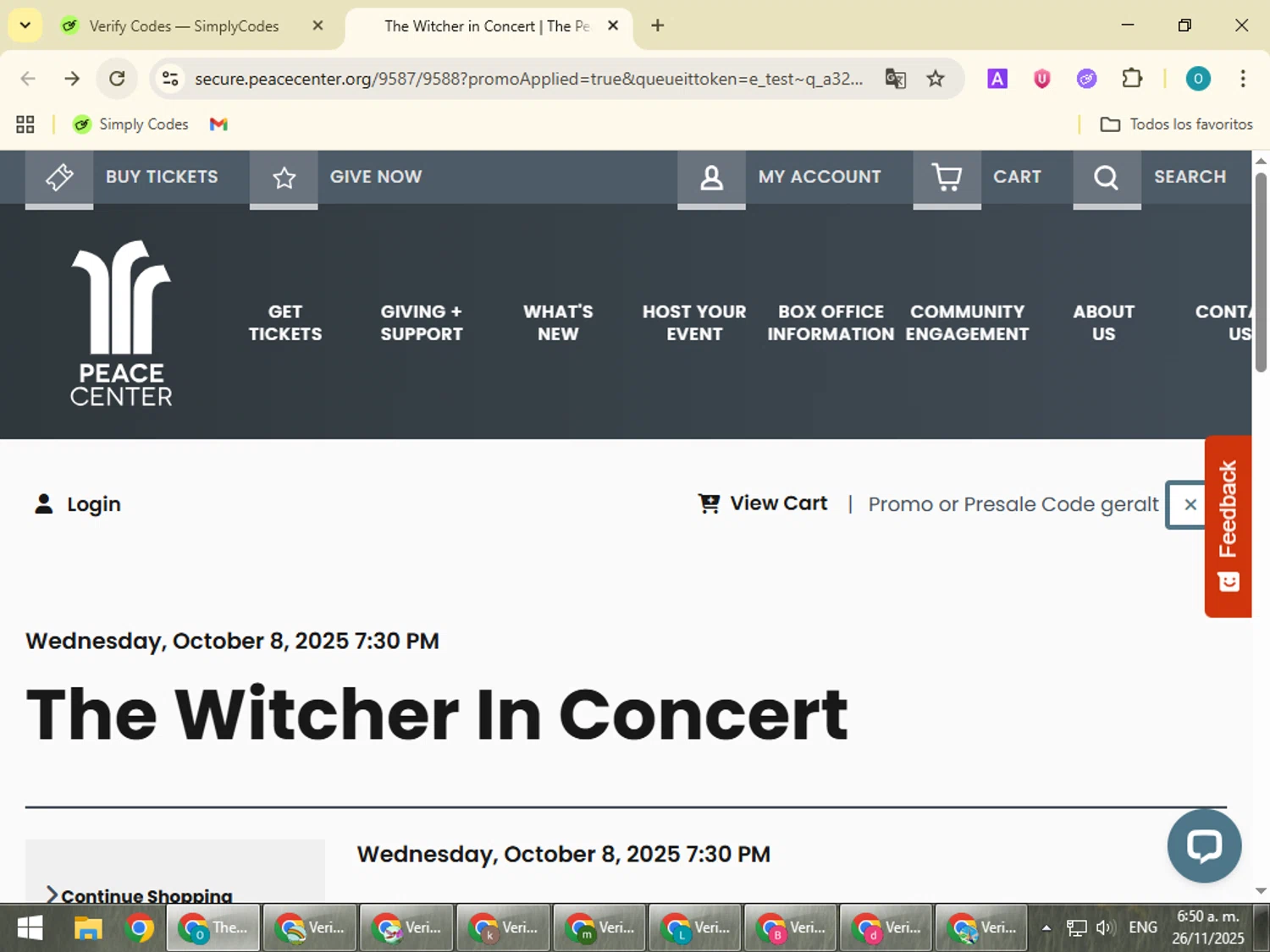Open the shopping cart icon in header
The width and height of the screenshot is (1270, 952).
tap(947, 178)
